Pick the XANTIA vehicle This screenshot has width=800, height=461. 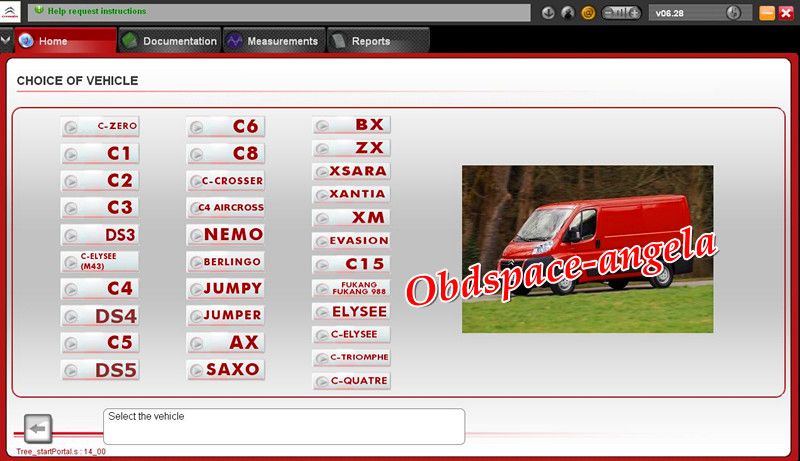pos(352,194)
